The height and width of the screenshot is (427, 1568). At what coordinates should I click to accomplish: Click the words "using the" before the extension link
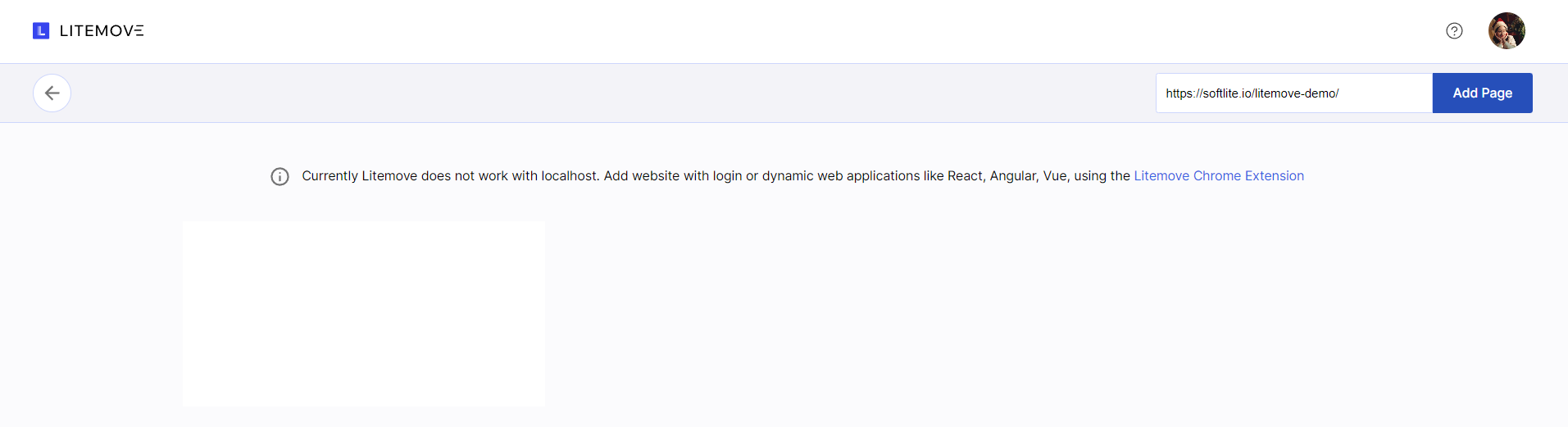(x=1102, y=176)
